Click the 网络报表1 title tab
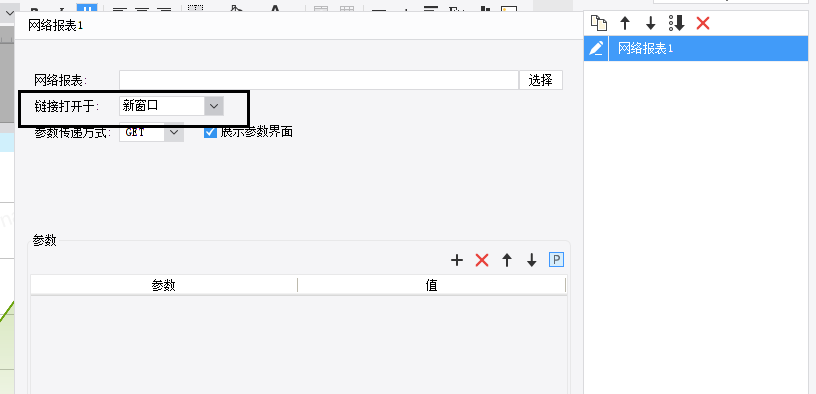Image resolution: width=816 pixels, height=394 pixels. 56,26
